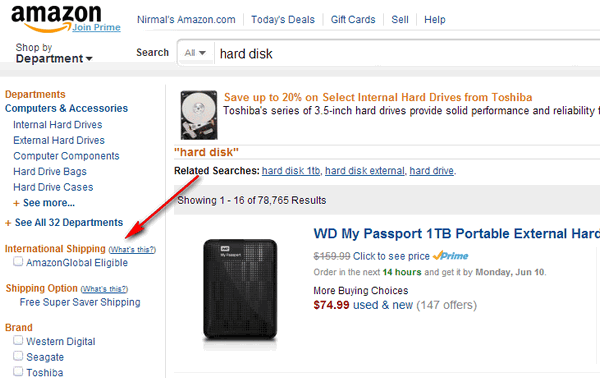Click the Join Prime link
The height and width of the screenshot is (378, 600).
click(x=96, y=28)
